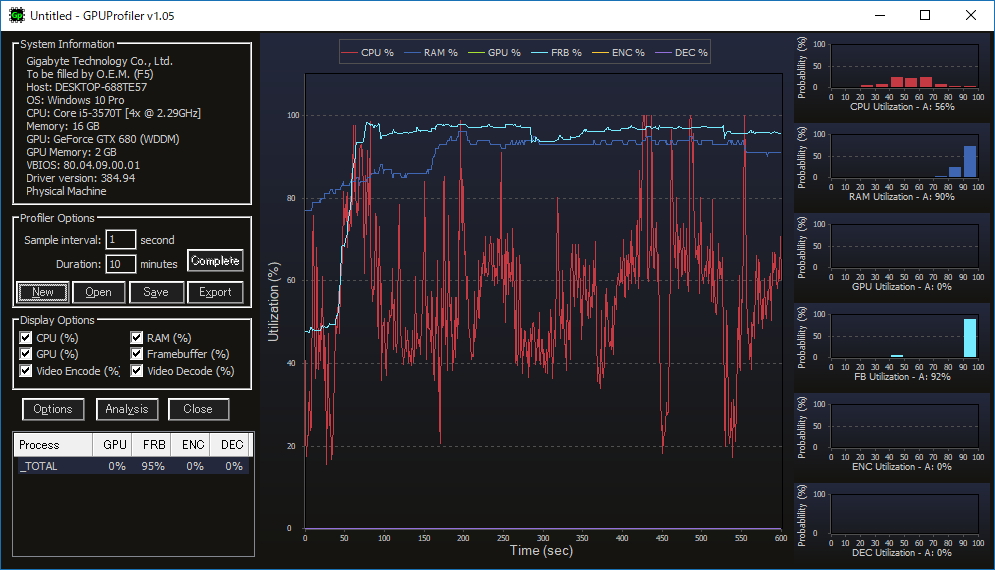Save the current profile
This screenshot has width=995, height=570.
click(x=156, y=292)
